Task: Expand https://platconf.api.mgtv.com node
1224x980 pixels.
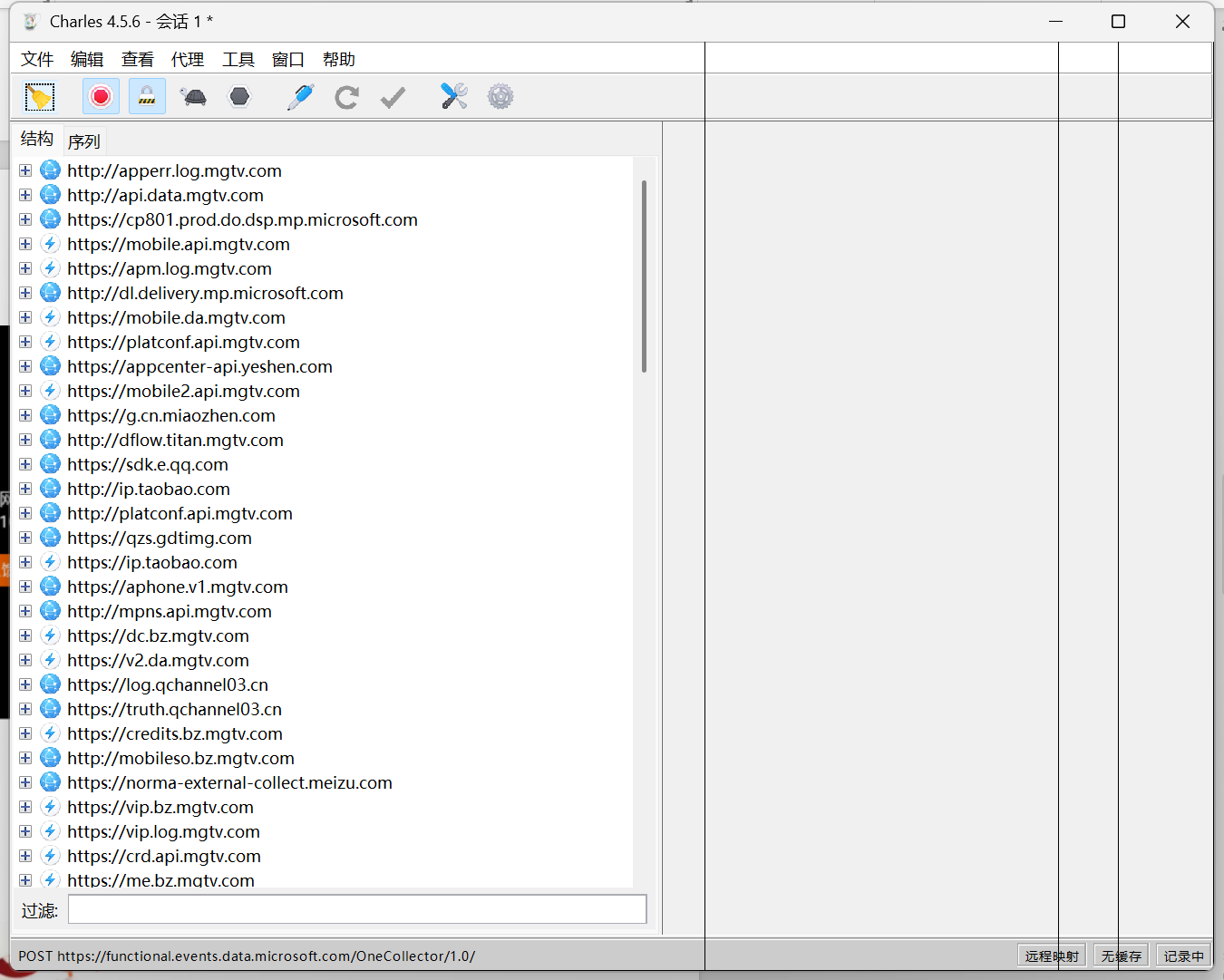Action: [25, 342]
